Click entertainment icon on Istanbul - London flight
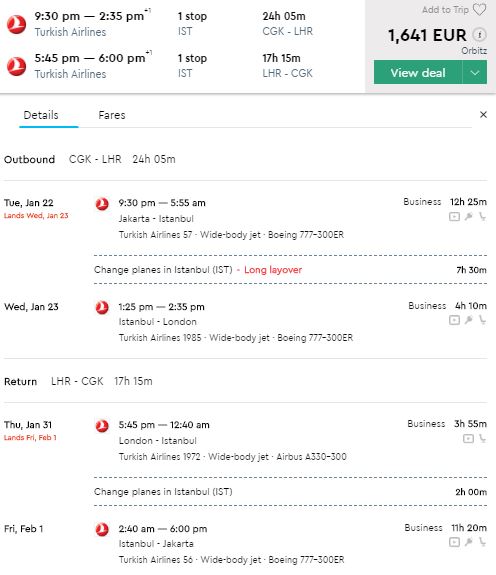This screenshot has height=575, width=496. click(454, 320)
